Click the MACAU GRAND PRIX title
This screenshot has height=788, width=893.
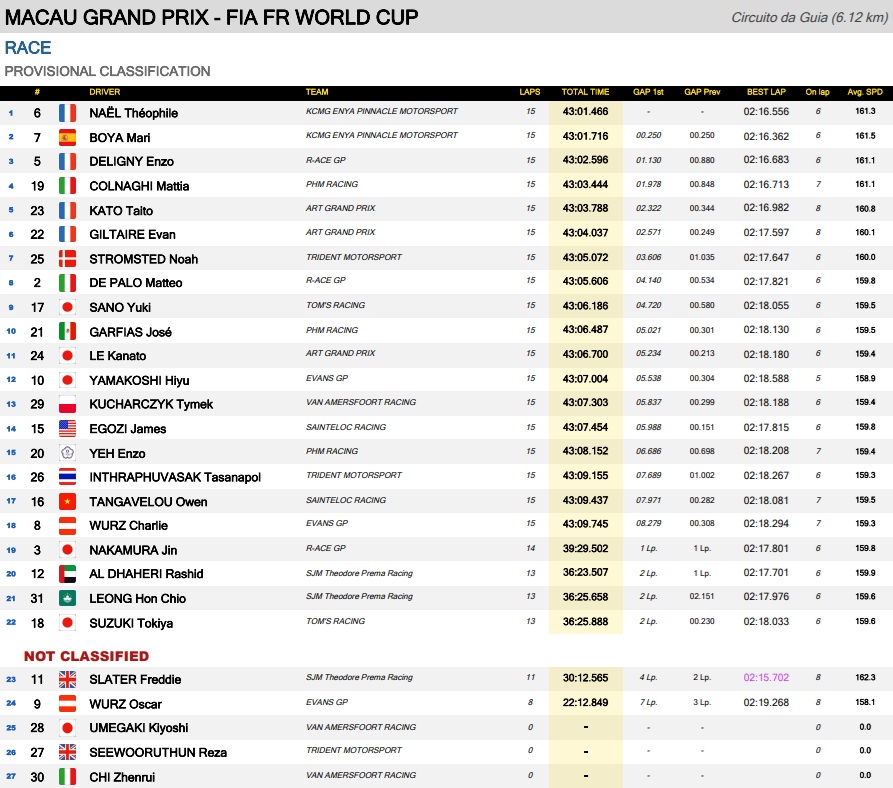point(211,18)
